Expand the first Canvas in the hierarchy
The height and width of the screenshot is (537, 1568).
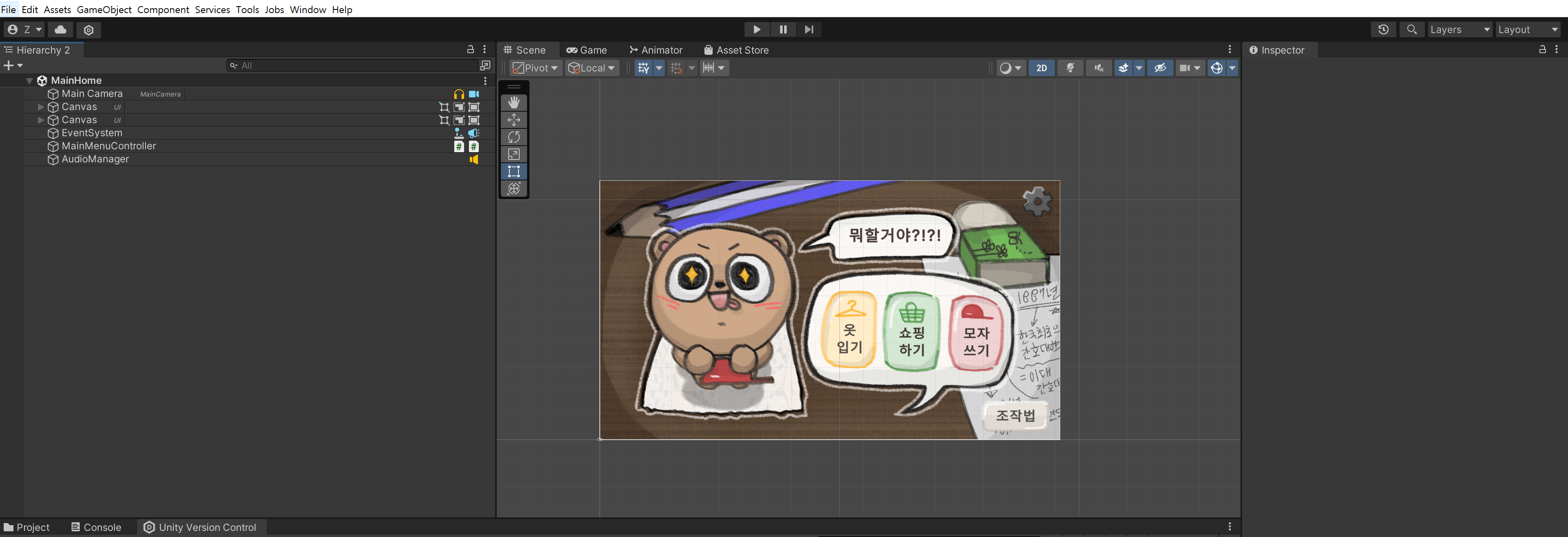40,107
